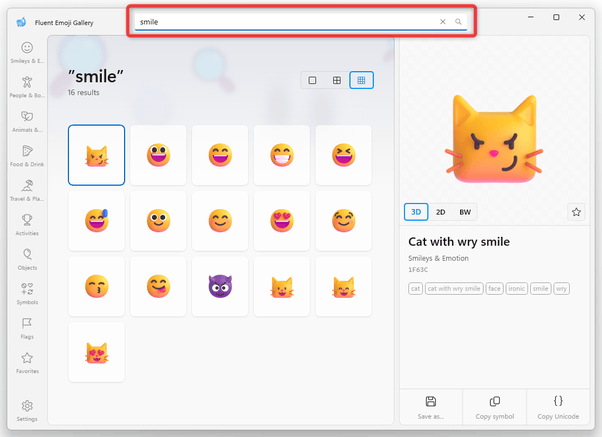Click the search magnifier icon
The image size is (602, 437).
tap(458, 22)
